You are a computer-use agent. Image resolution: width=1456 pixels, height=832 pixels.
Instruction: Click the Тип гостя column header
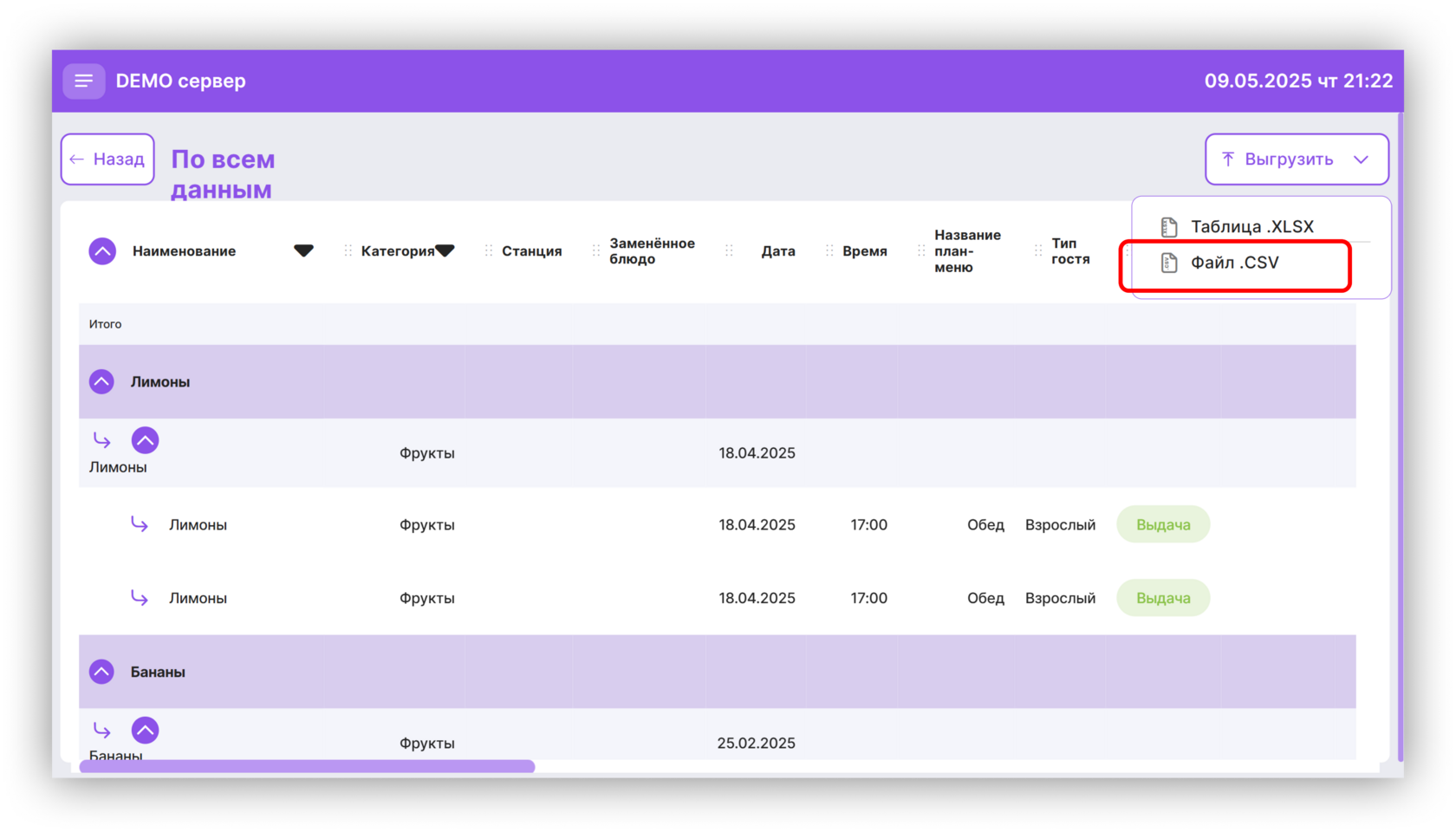click(x=1070, y=251)
